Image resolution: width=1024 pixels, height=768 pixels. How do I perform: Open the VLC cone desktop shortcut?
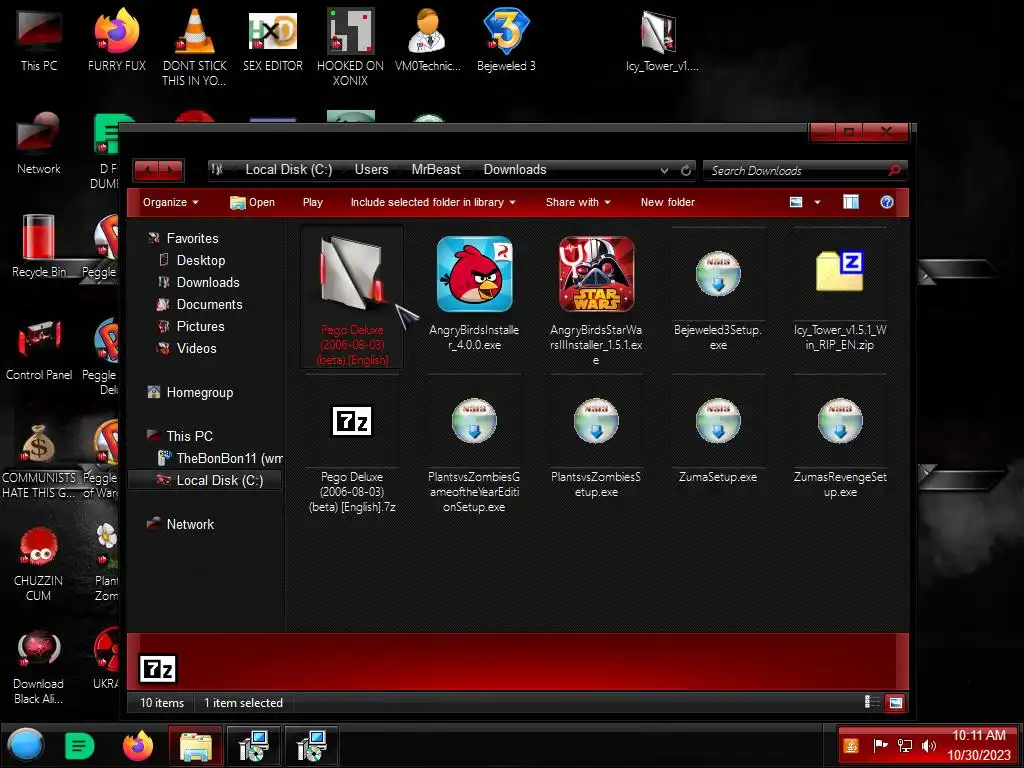coord(194,47)
